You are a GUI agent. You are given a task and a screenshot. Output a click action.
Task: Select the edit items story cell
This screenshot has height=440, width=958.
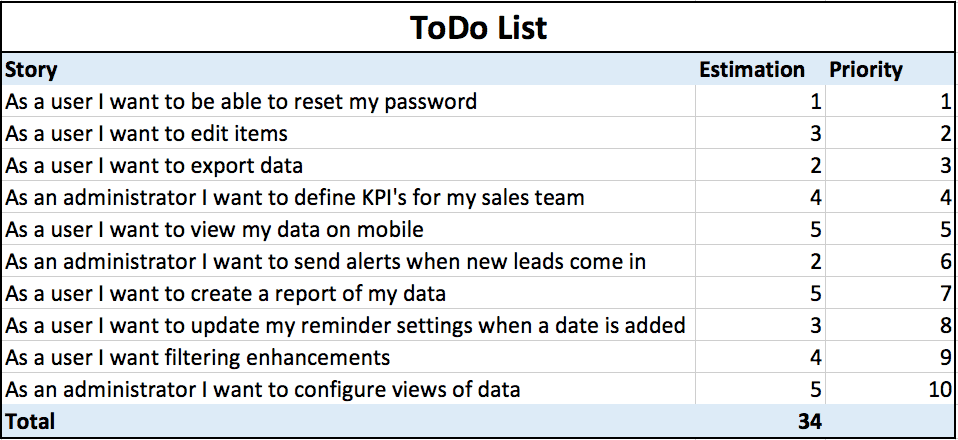click(147, 134)
